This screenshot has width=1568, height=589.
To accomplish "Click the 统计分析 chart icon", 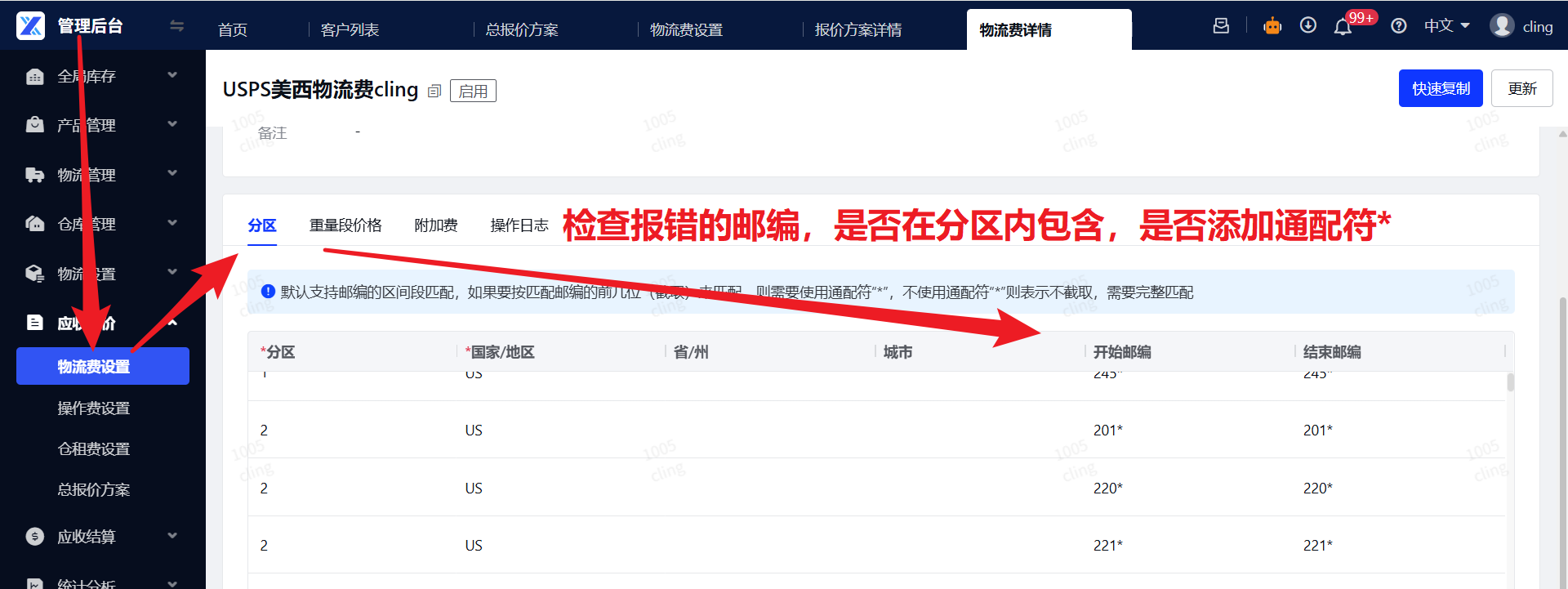I will coord(34,583).
